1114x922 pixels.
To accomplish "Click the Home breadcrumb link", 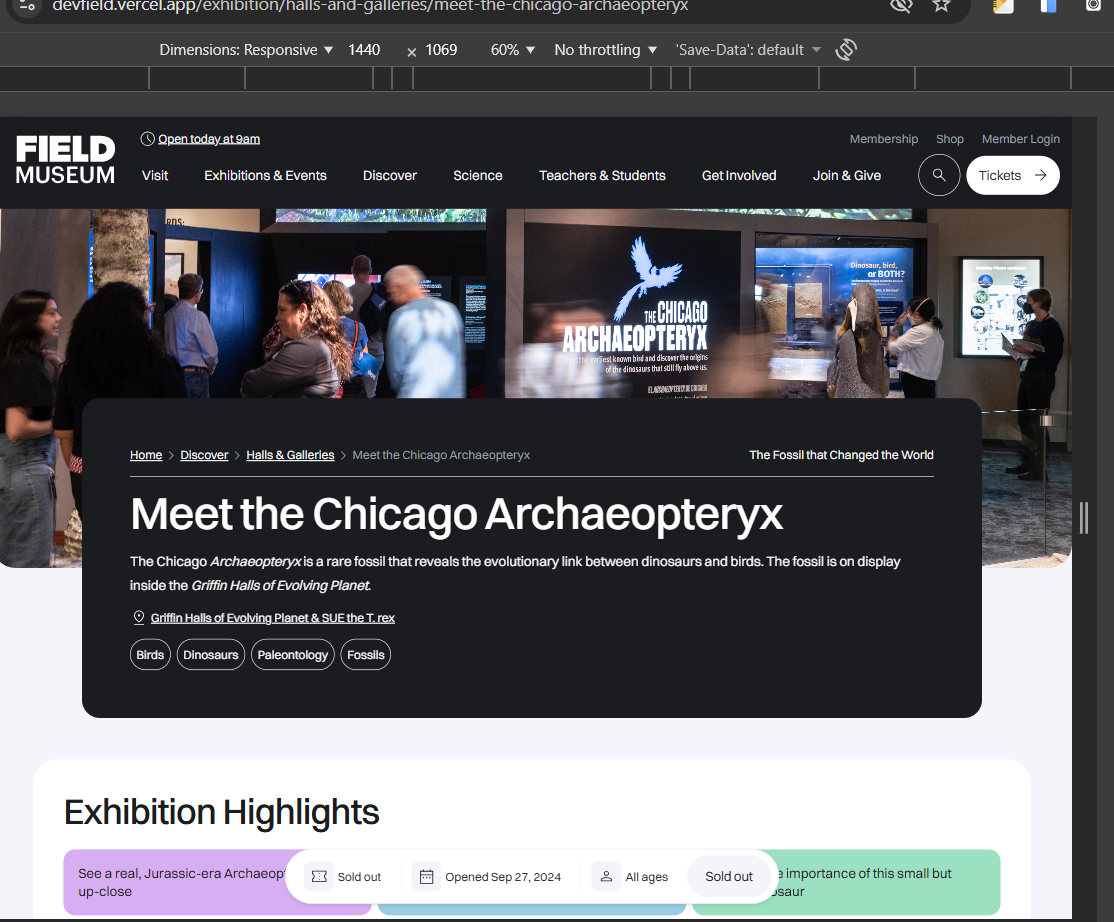I will coord(146,455).
